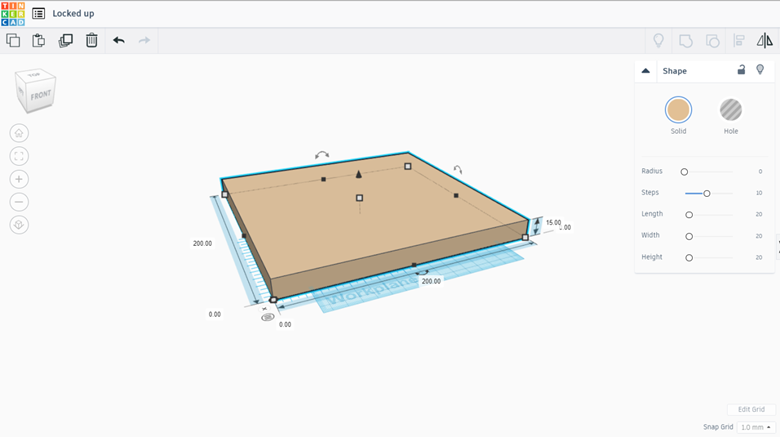Select the Radius value 0
Viewport: 780px width, 437px height.
(x=760, y=171)
